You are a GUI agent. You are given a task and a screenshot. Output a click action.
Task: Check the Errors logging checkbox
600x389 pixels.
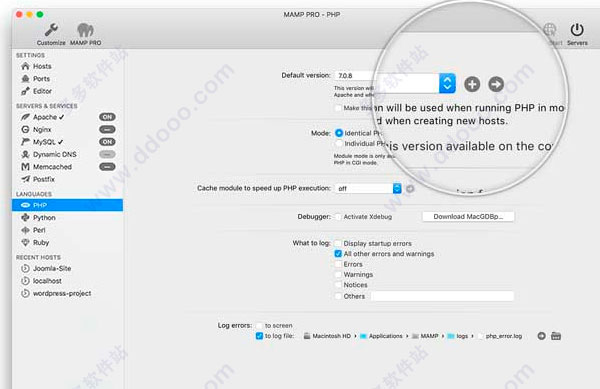(338, 264)
